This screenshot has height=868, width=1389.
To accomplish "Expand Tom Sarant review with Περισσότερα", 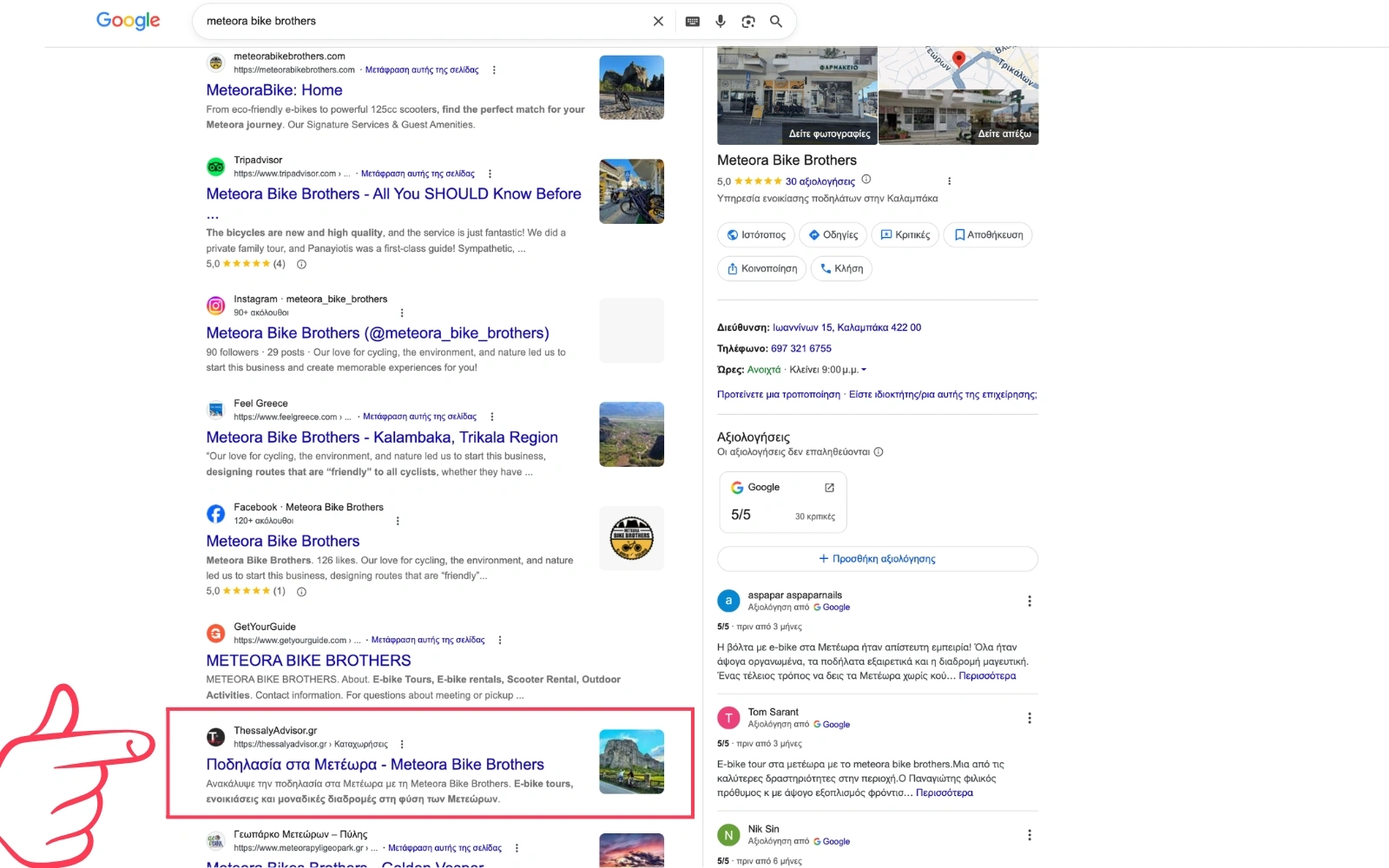I will (945, 793).
